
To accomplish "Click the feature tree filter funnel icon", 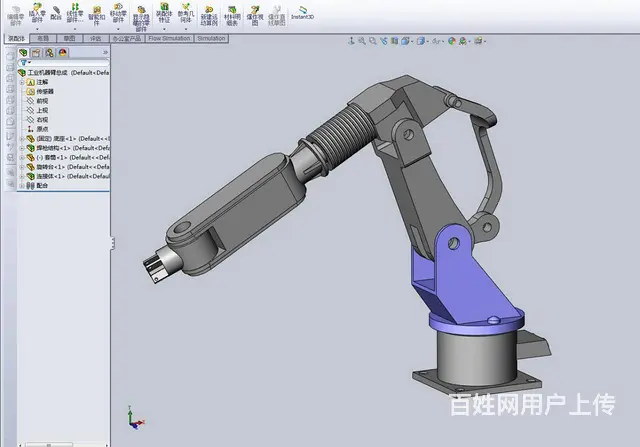I will click(24, 63).
